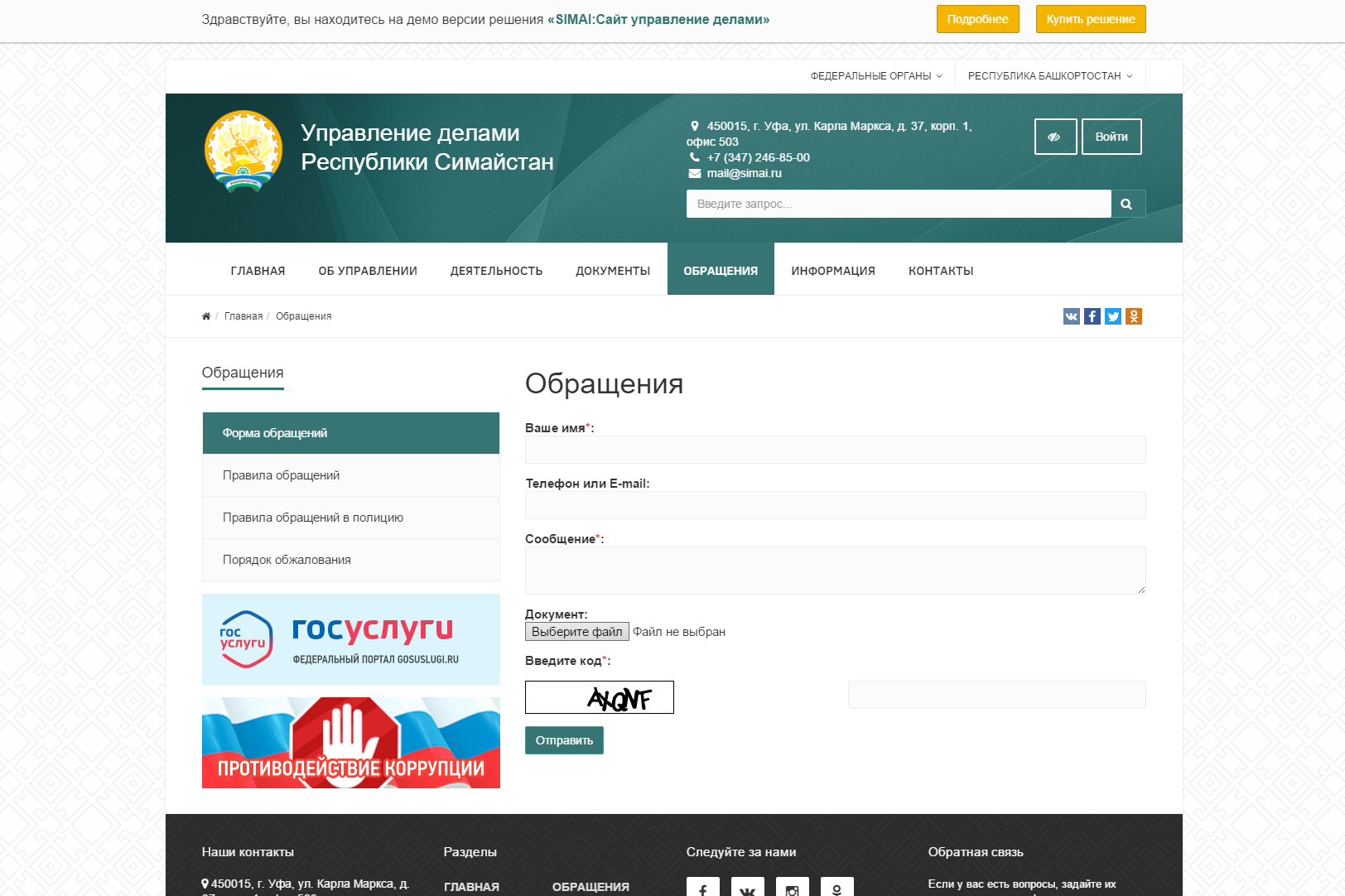Open footer Instagram social icon
The image size is (1345, 896).
[x=792, y=887]
